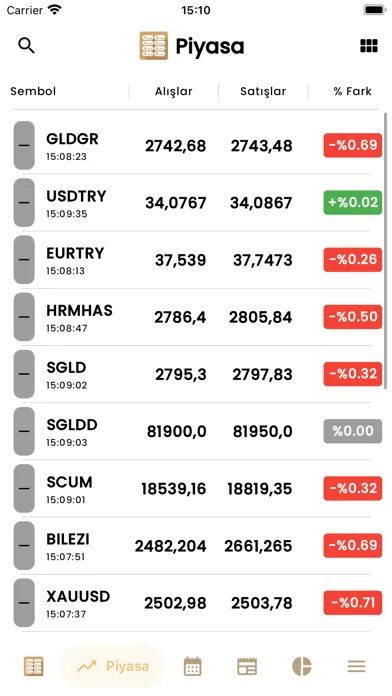This screenshot has width=392, height=696.
Task: Switch to grid view icon
Action: (368, 46)
